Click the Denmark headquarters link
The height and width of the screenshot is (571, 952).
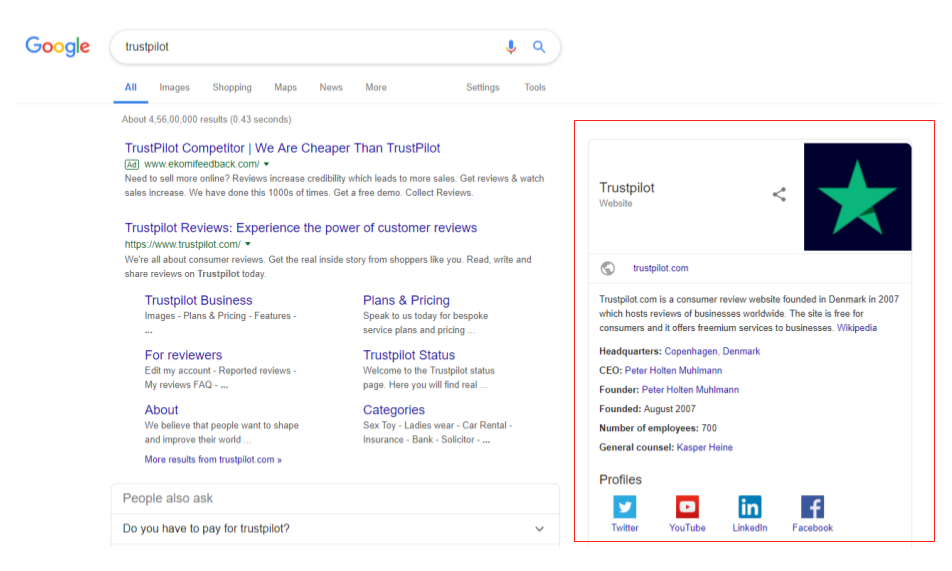[x=741, y=351]
